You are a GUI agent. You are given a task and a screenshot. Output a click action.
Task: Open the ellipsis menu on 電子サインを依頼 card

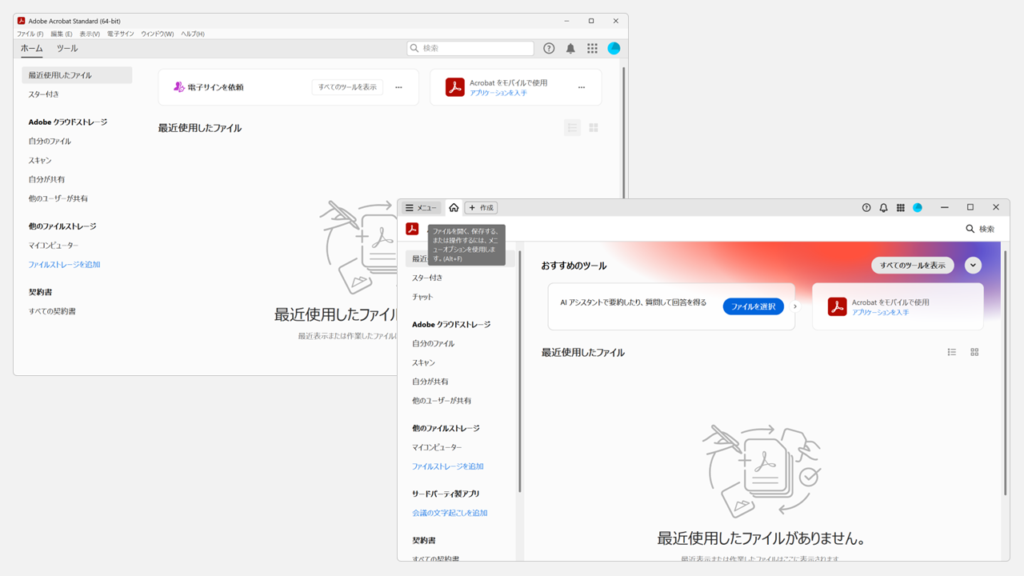click(x=399, y=87)
